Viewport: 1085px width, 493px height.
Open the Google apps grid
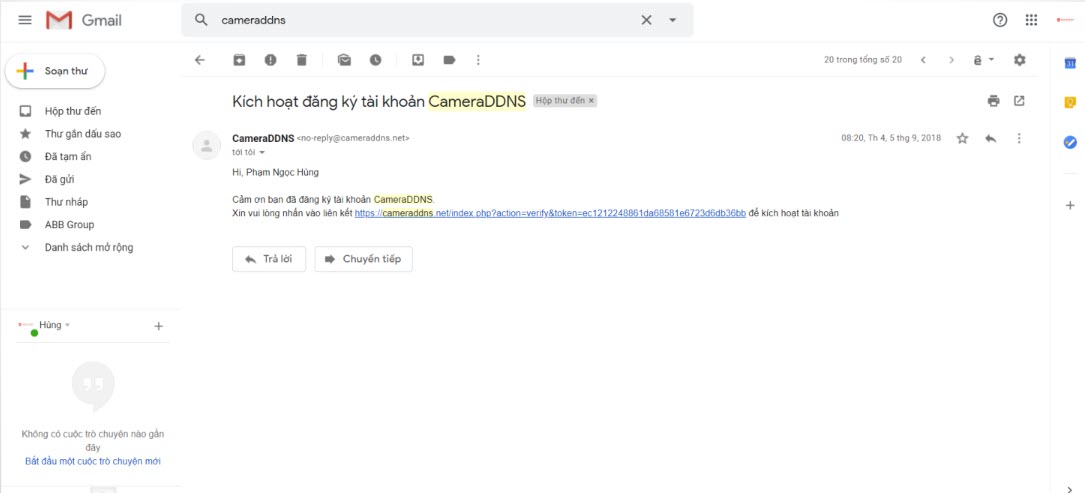1031,20
